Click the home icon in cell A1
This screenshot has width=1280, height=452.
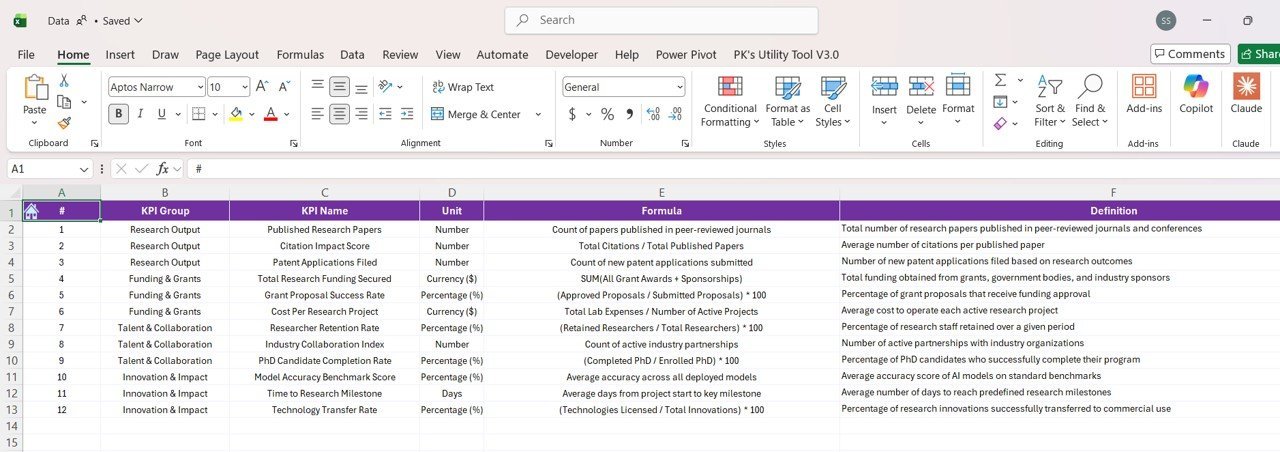(31, 211)
